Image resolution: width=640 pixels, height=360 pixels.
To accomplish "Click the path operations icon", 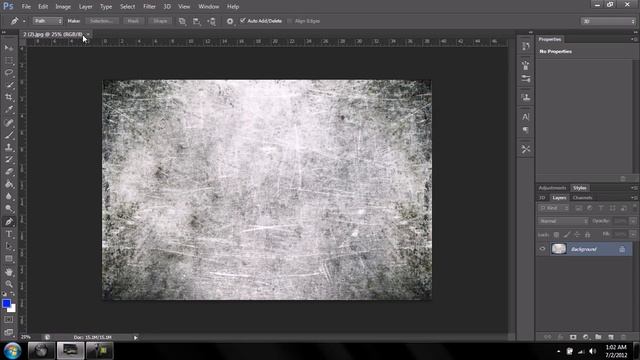I will pyautogui.click(x=182, y=21).
